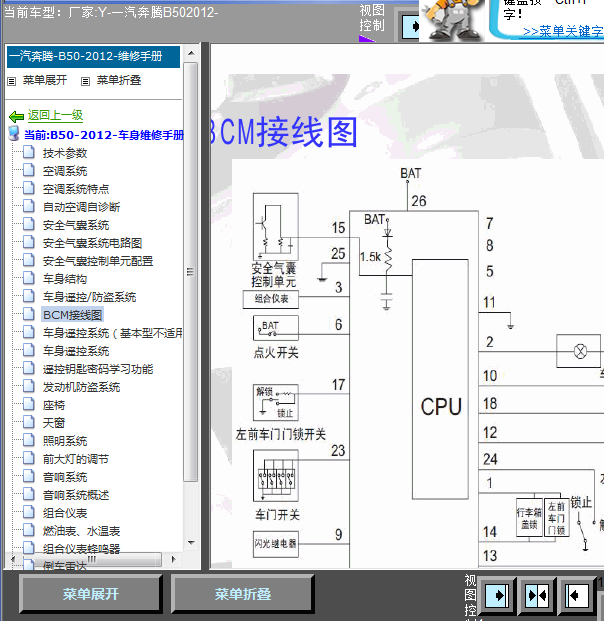The image size is (604, 621).
Task: Open 安全气囊系统电路图 entry
Action: coord(92,243)
